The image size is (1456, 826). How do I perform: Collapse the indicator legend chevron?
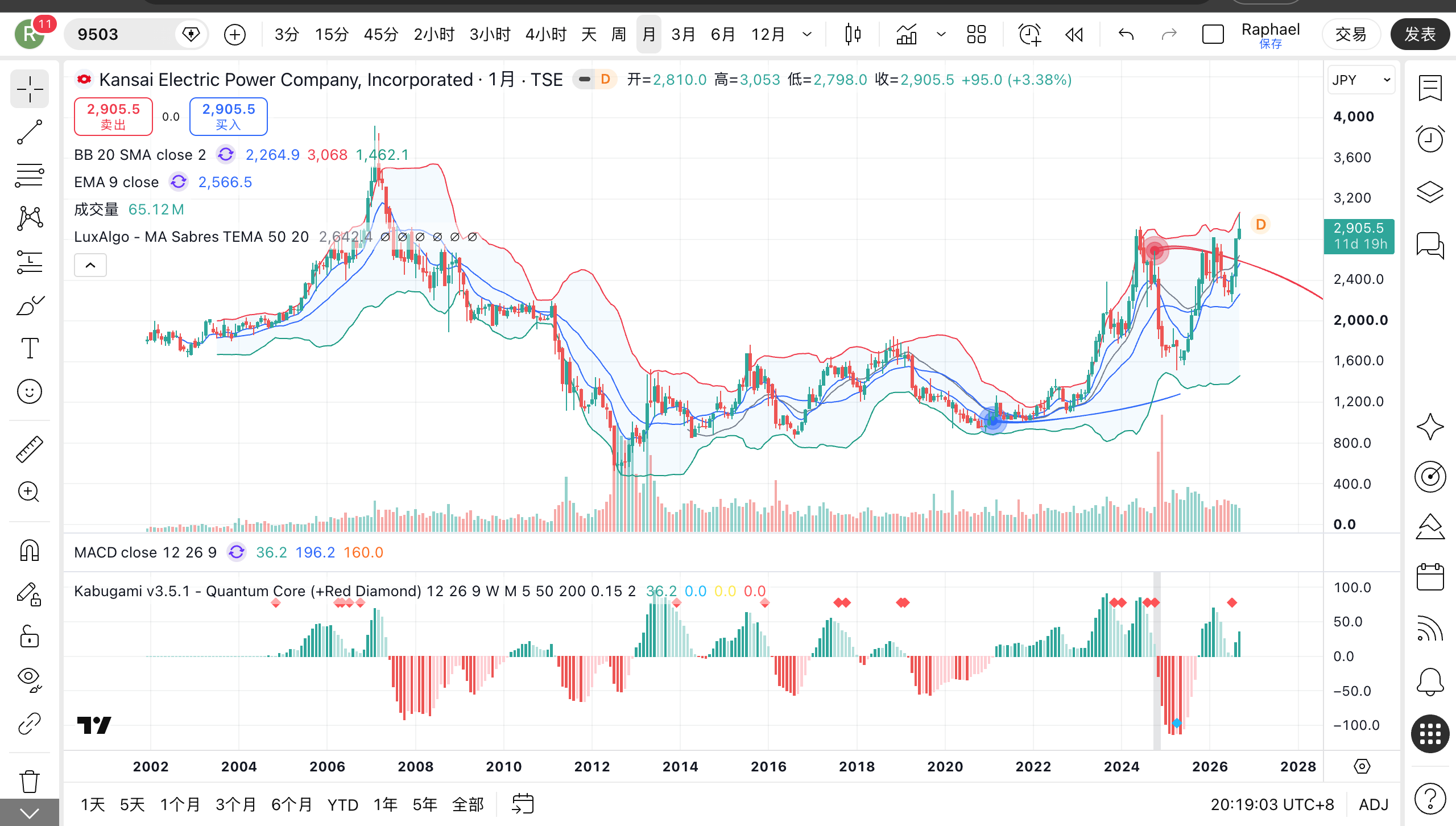coord(90,265)
